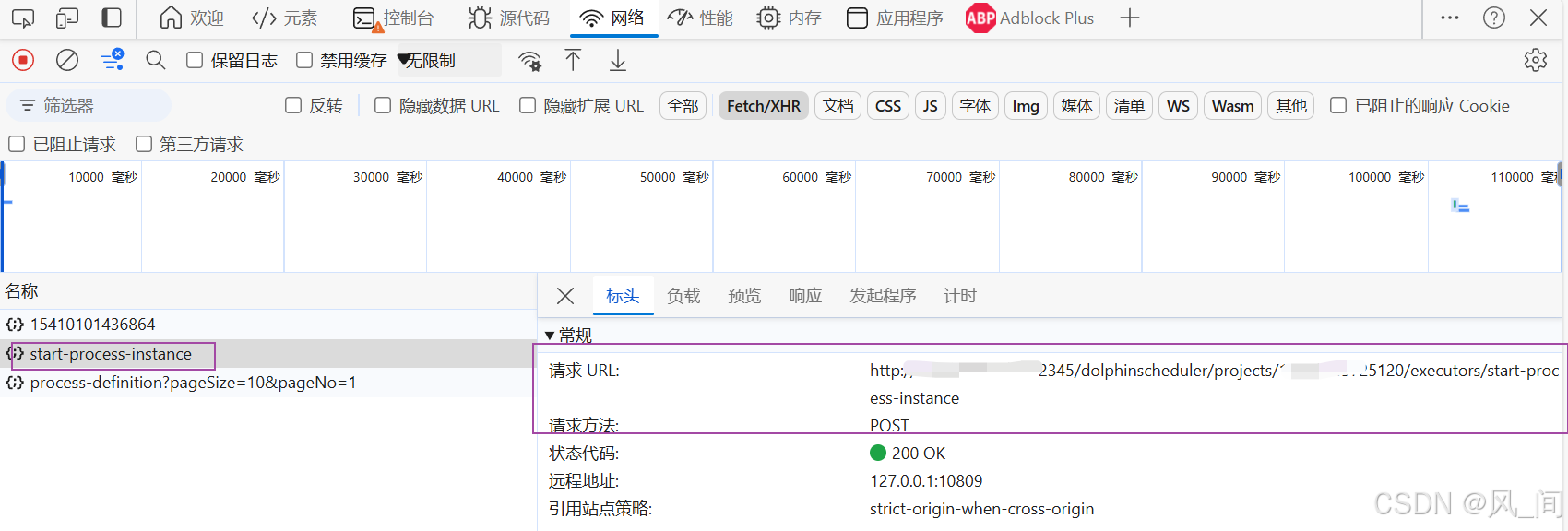This screenshot has width=1568, height=531.
Task: Open the network search magnifier
Action: click(156, 61)
